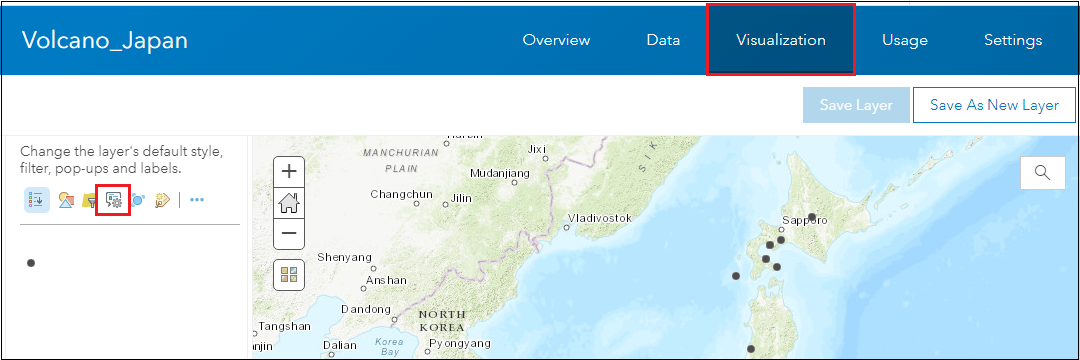Click the volcano point near Sapporo
1080x360 pixels.
pos(812,217)
